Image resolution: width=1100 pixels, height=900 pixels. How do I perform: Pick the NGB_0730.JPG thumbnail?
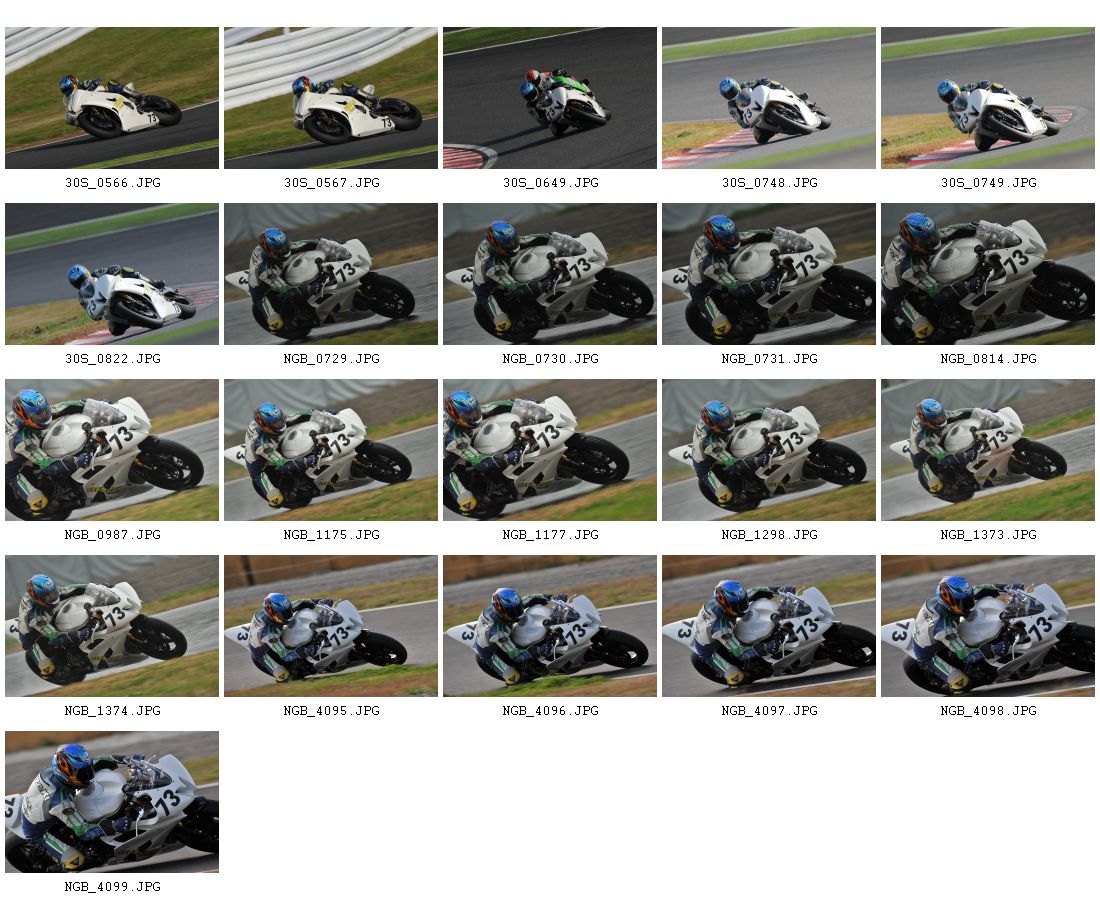[550, 274]
